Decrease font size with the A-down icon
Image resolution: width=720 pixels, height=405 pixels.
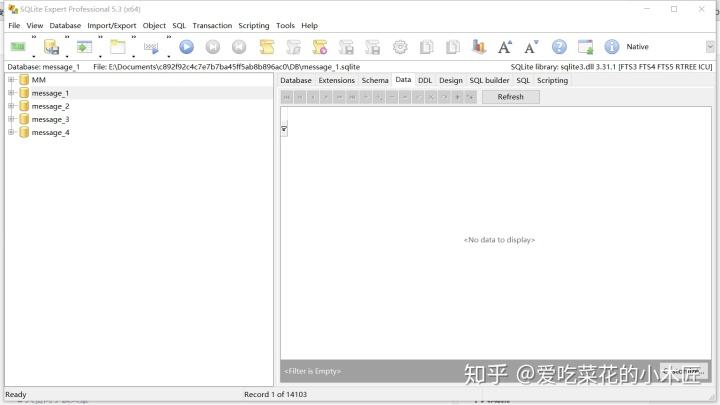click(531, 47)
